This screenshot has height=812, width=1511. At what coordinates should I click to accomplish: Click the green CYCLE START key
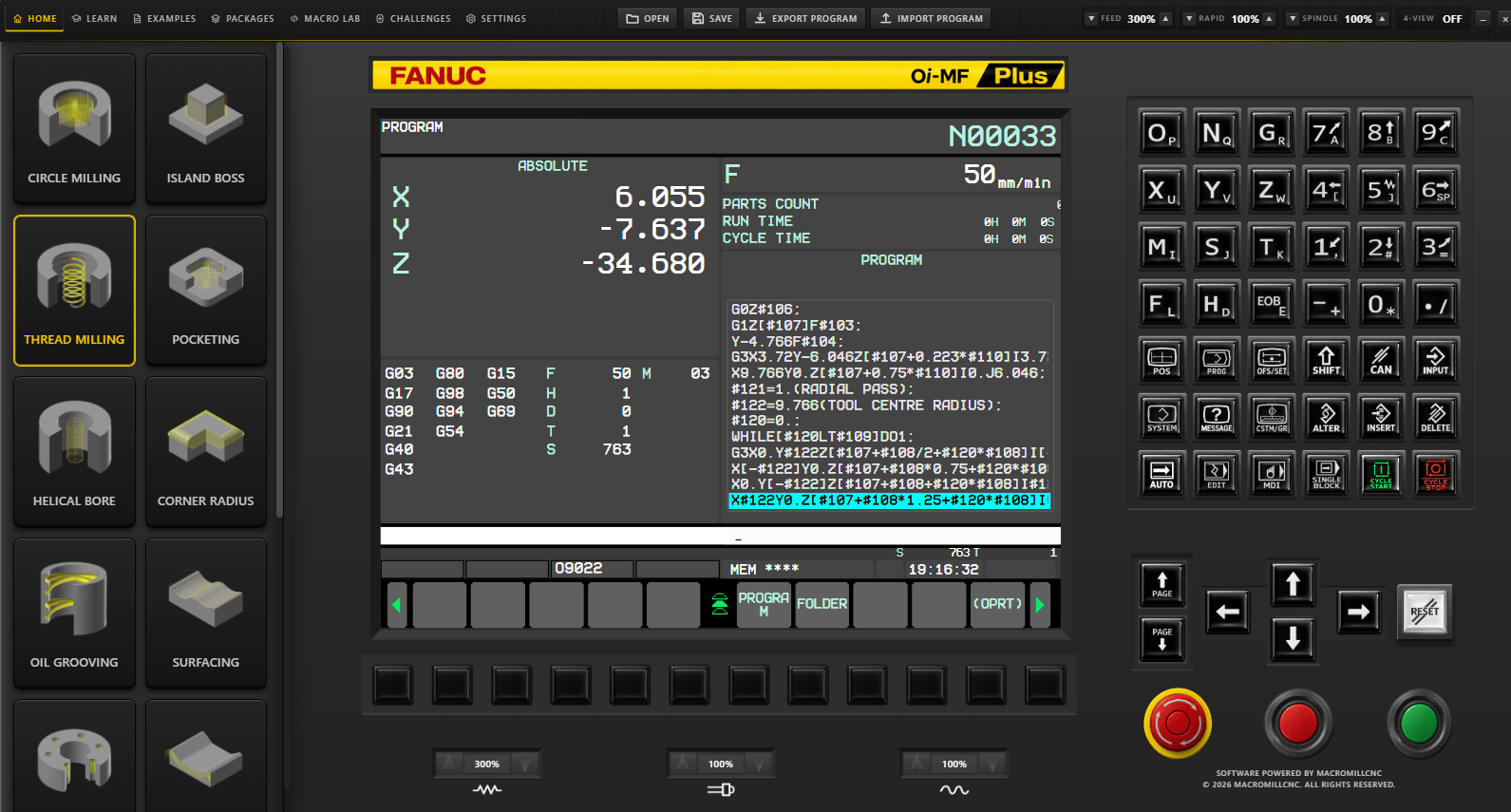pos(1381,474)
